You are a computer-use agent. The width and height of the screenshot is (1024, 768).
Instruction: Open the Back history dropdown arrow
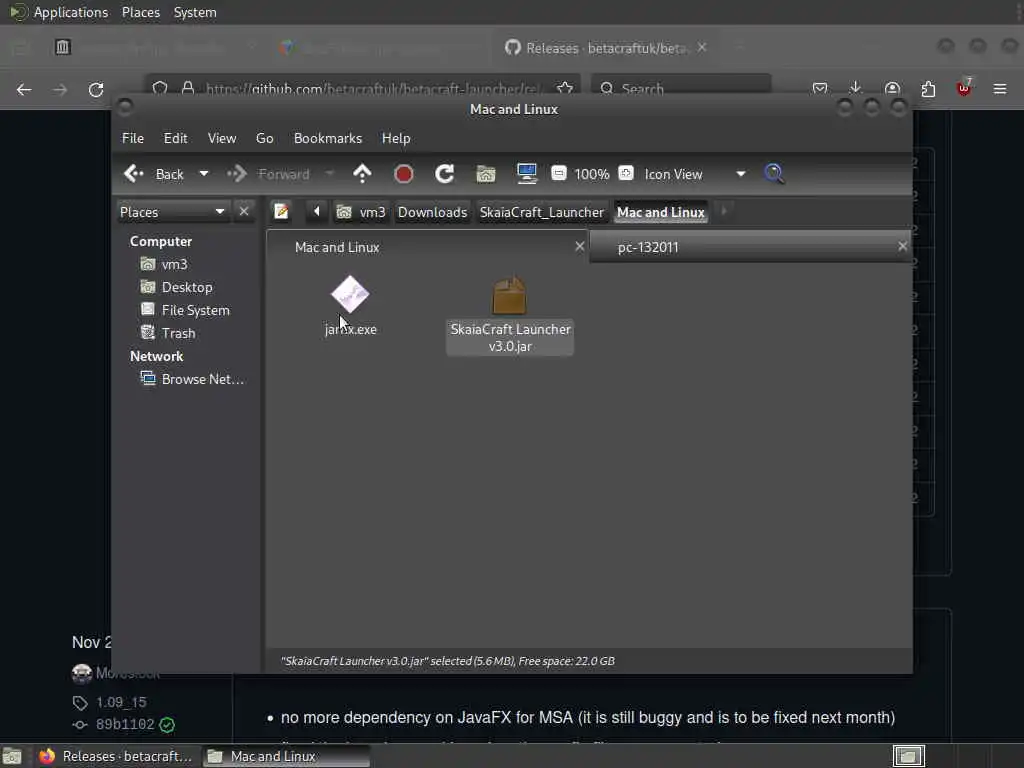click(x=204, y=174)
